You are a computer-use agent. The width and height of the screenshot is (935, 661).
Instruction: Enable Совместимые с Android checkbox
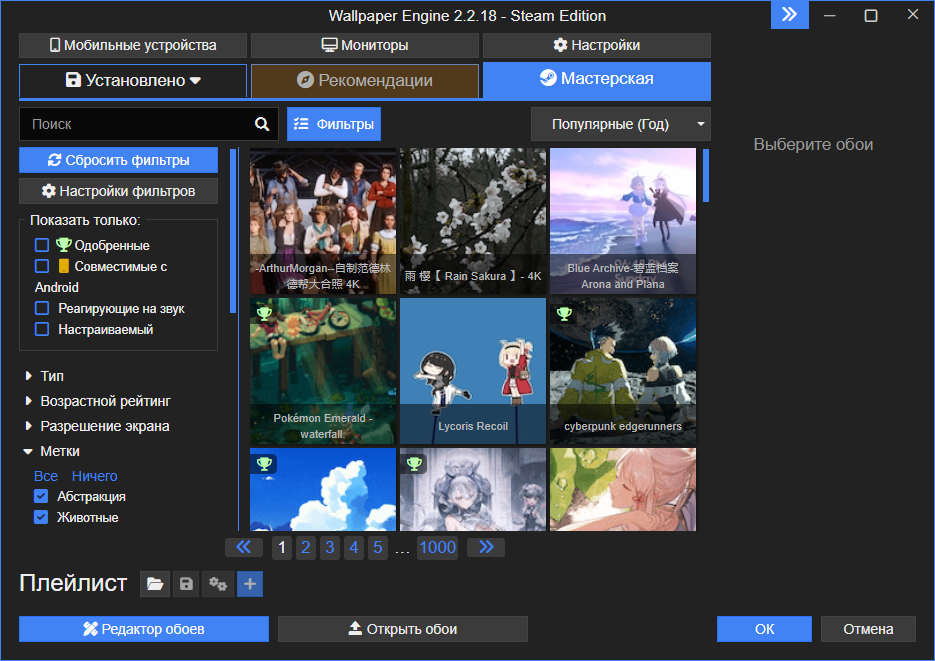click(x=42, y=266)
